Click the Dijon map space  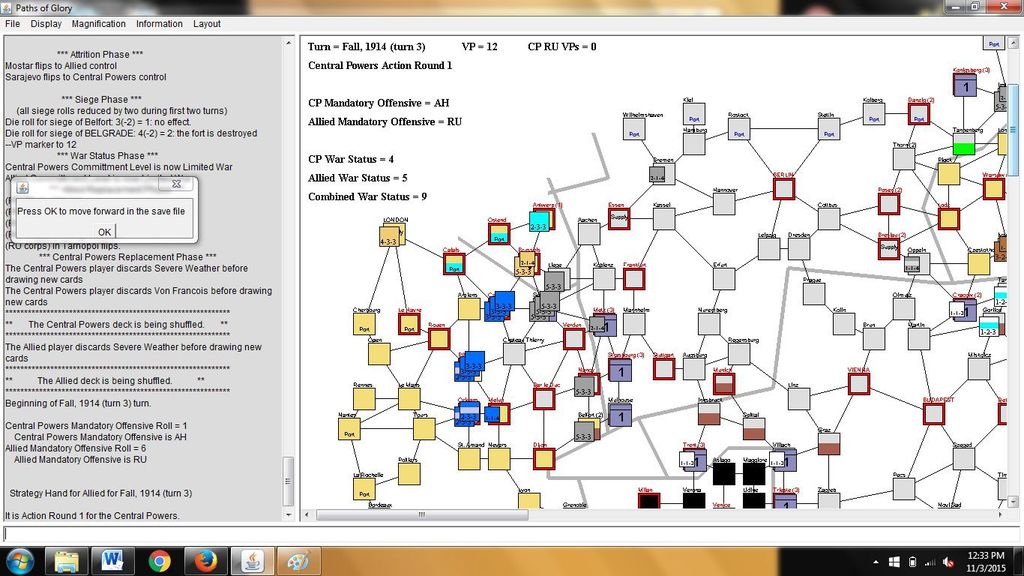pos(543,459)
